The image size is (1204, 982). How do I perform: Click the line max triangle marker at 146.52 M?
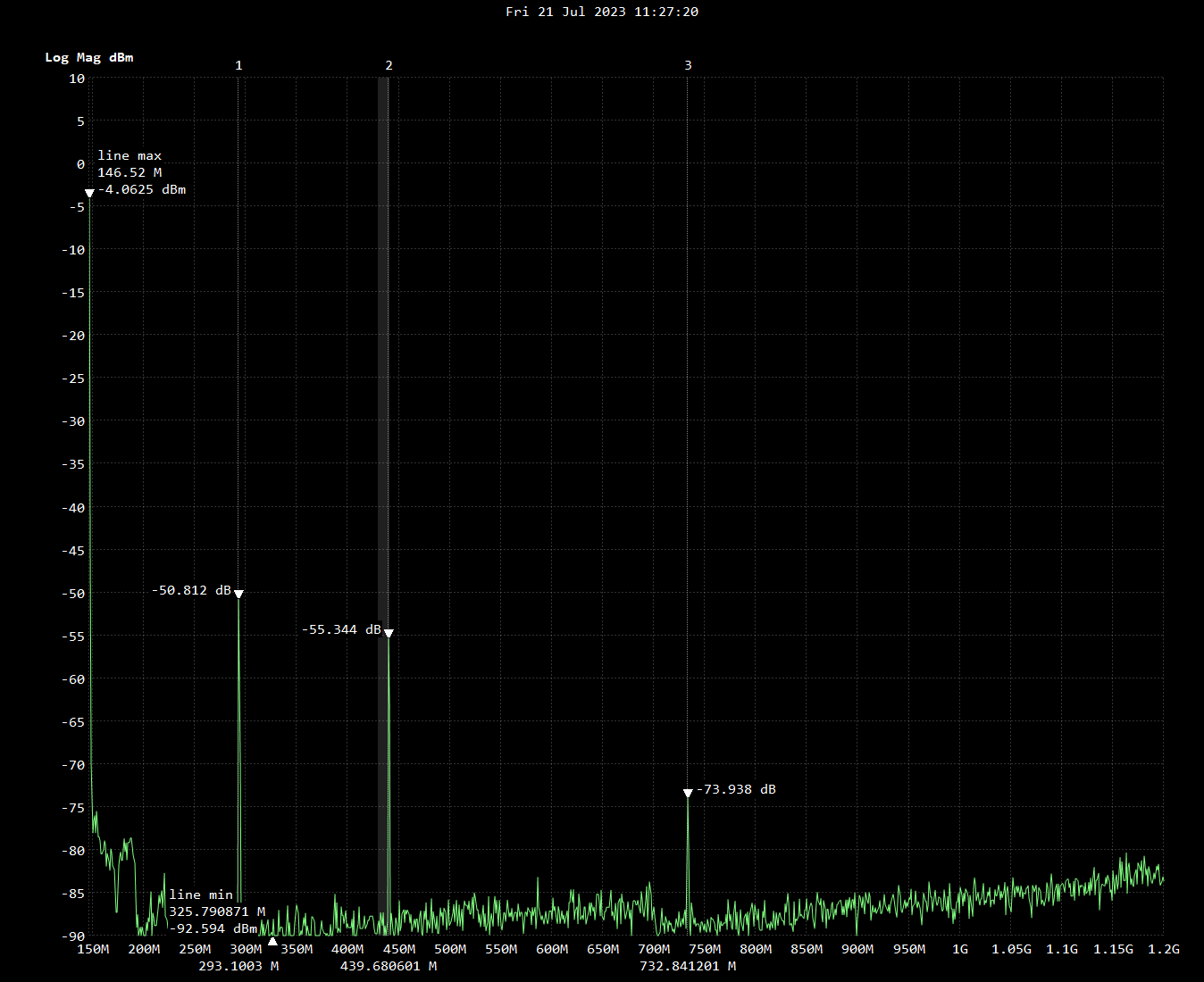tap(89, 193)
